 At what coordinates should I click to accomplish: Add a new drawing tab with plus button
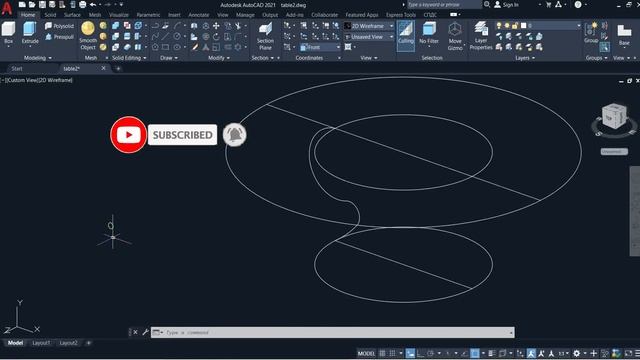click(118, 69)
